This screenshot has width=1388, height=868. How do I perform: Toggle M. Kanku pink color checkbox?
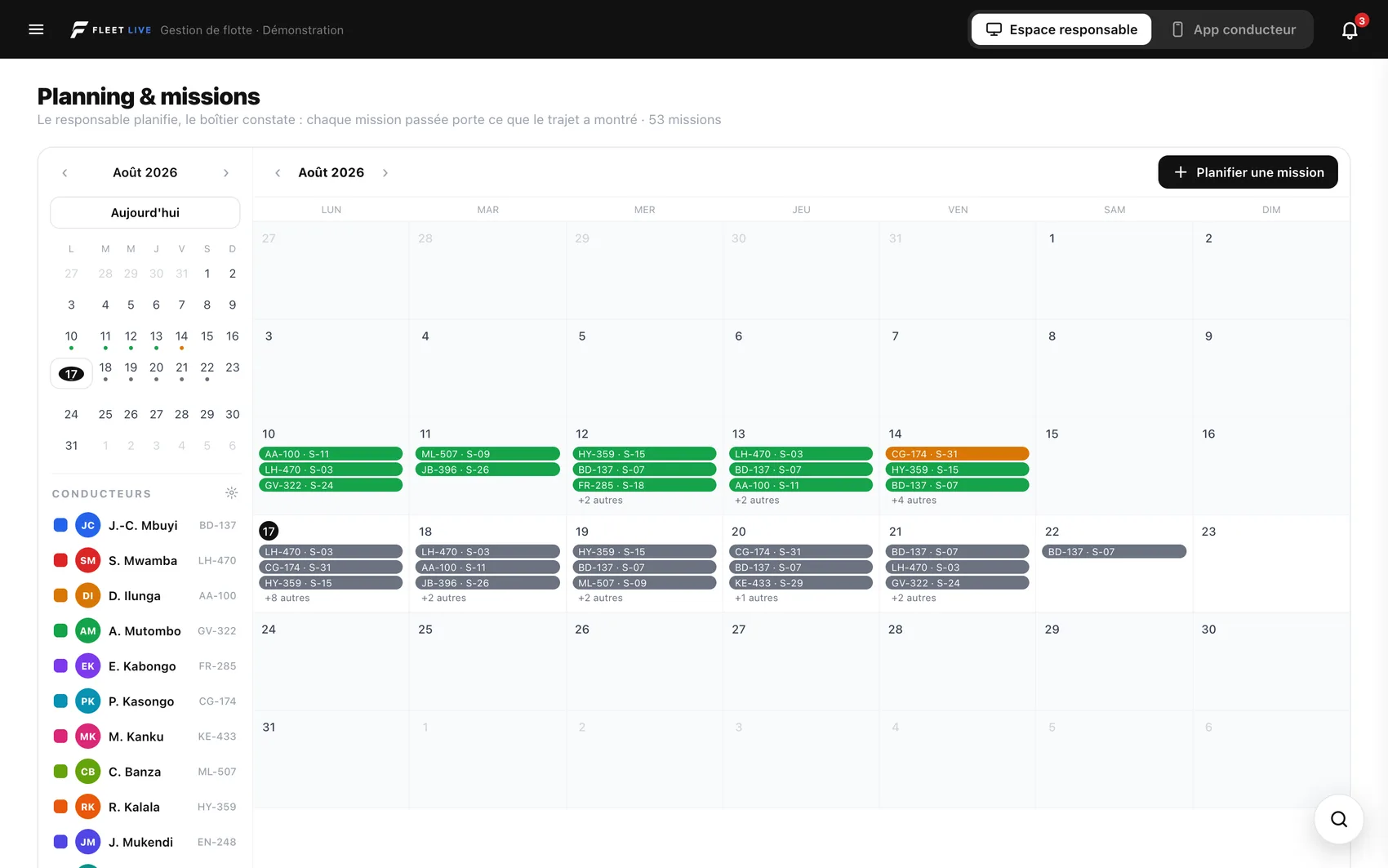60,736
